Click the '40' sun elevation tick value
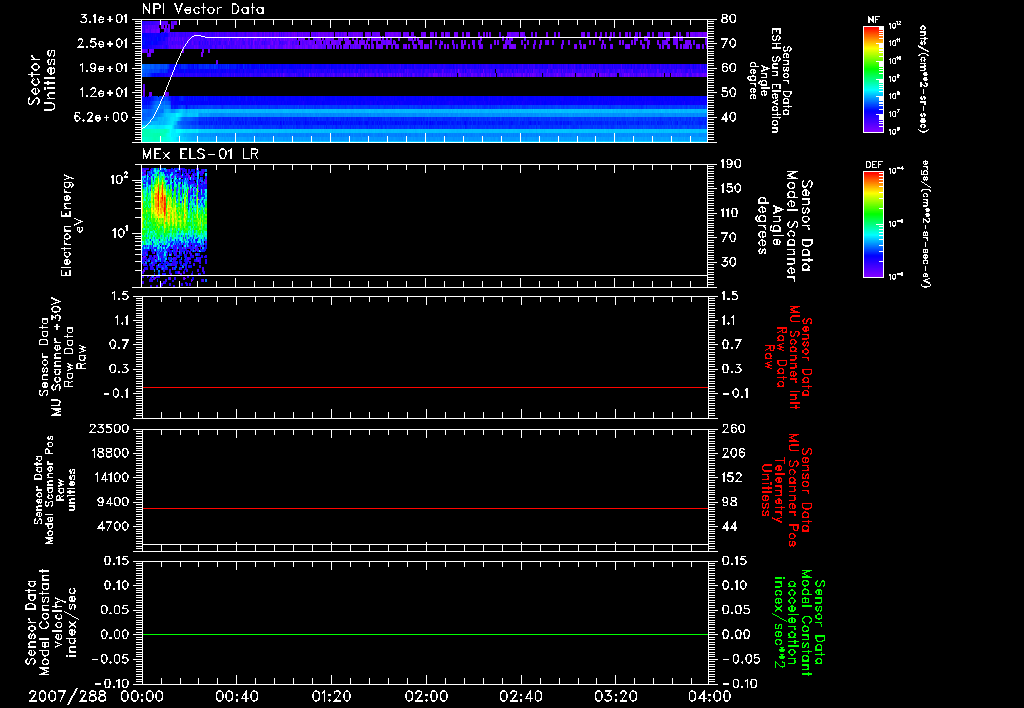The width and height of the screenshot is (1024, 708). coord(729,118)
